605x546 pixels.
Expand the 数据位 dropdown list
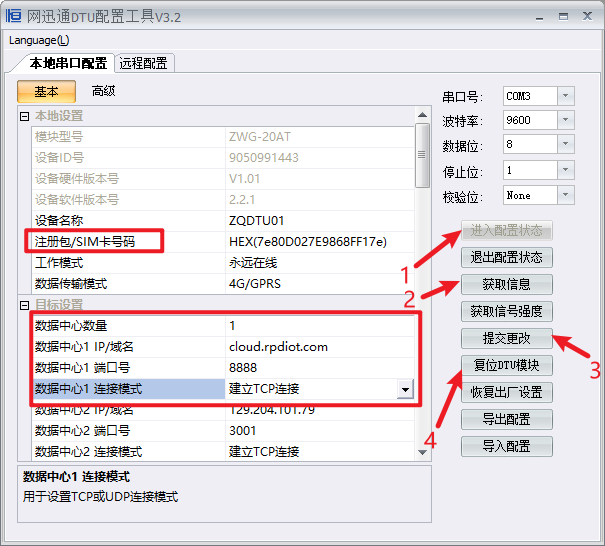tap(566, 144)
